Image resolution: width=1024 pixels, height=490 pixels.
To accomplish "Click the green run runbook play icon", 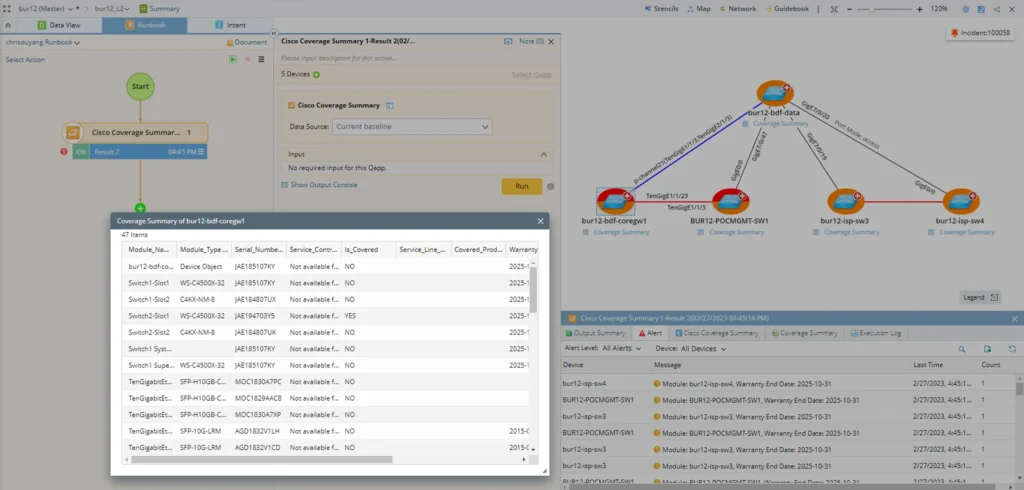I will point(232,59).
